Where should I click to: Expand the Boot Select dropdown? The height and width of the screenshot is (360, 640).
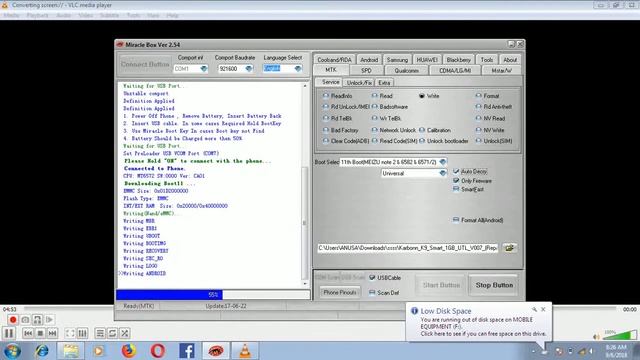click(x=442, y=162)
